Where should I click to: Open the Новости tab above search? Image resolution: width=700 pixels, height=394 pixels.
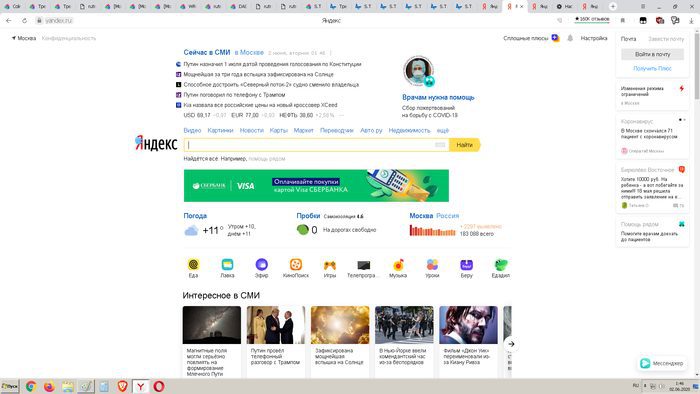(x=252, y=130)
